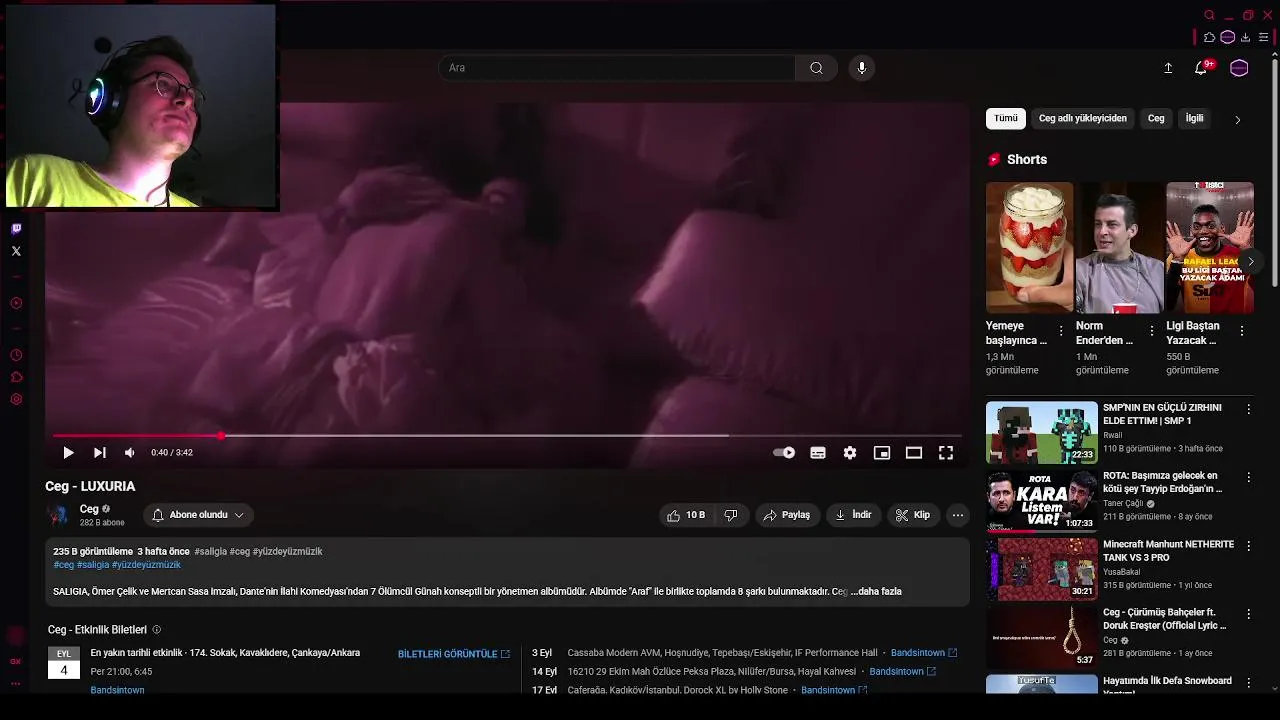Open options for SMP'NIN EN GÜÇLÜ ZIRHINI video
Viewport: 1280px width, 720px height.
pyautogui.click(x=1248, y=409)
